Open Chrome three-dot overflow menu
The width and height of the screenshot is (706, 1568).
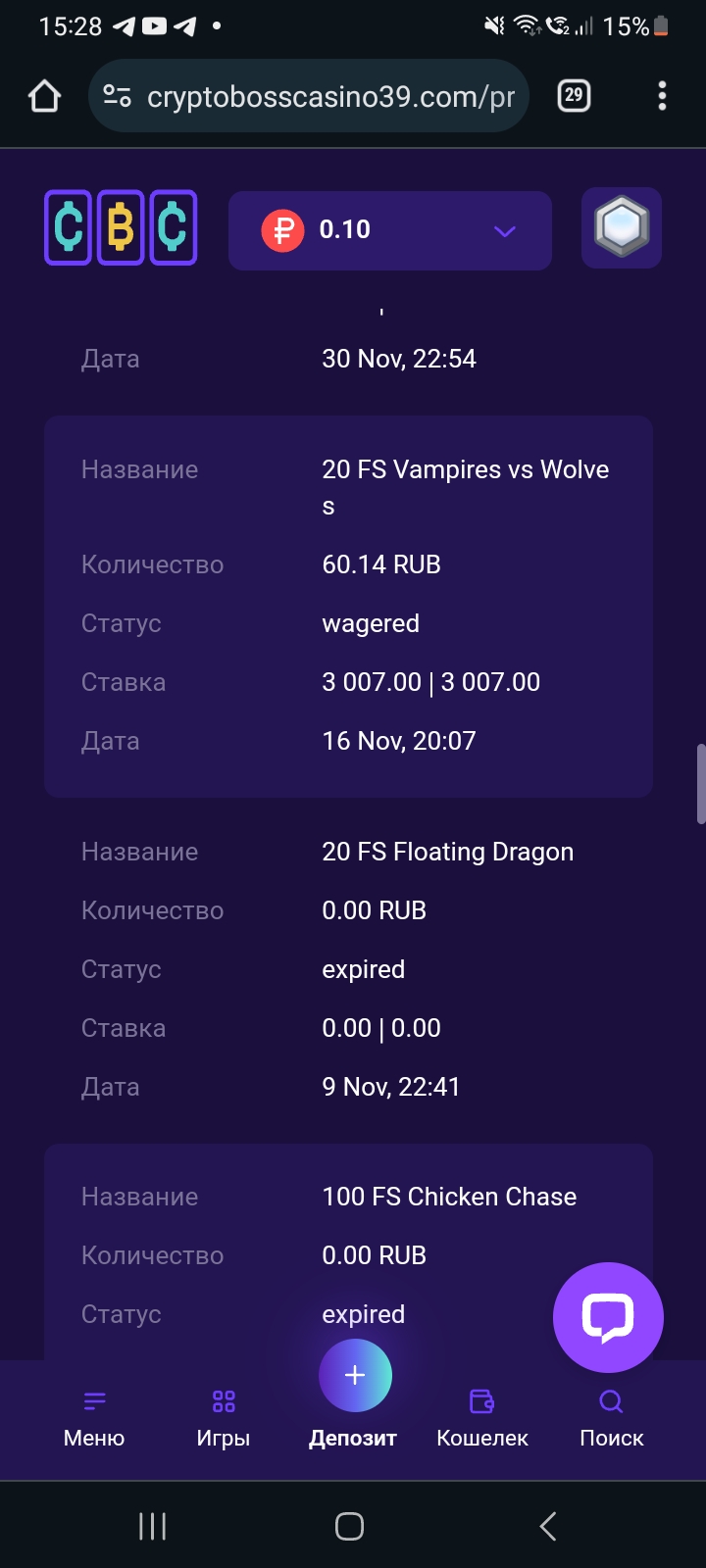662,96
